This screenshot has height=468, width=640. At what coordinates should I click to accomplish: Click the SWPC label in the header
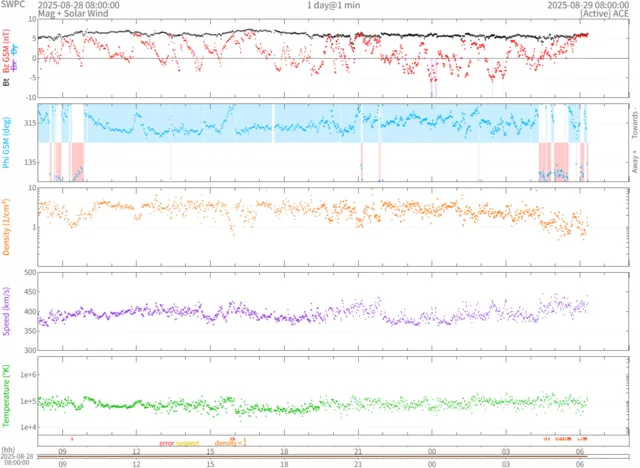[x=13, y=5]
